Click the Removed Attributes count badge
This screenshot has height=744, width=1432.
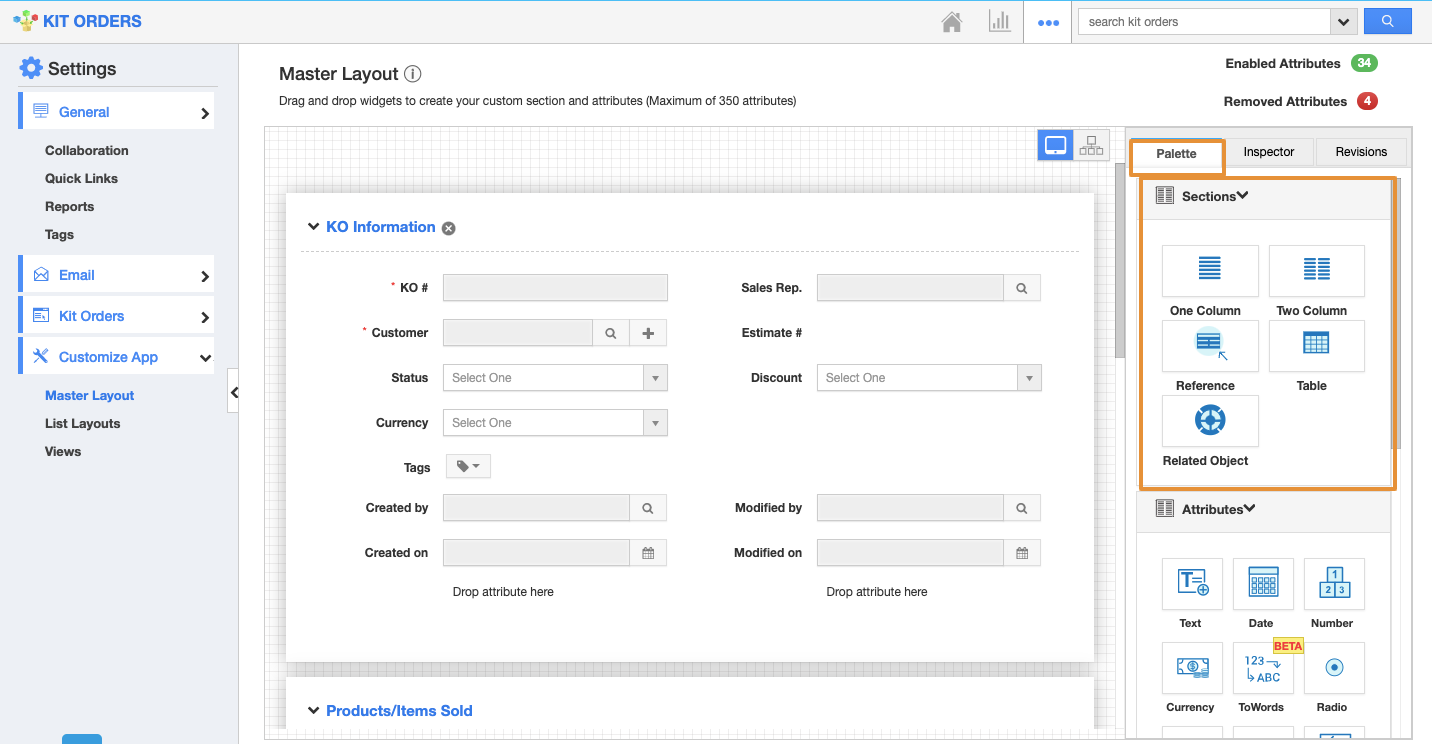tap(1367, 101)
